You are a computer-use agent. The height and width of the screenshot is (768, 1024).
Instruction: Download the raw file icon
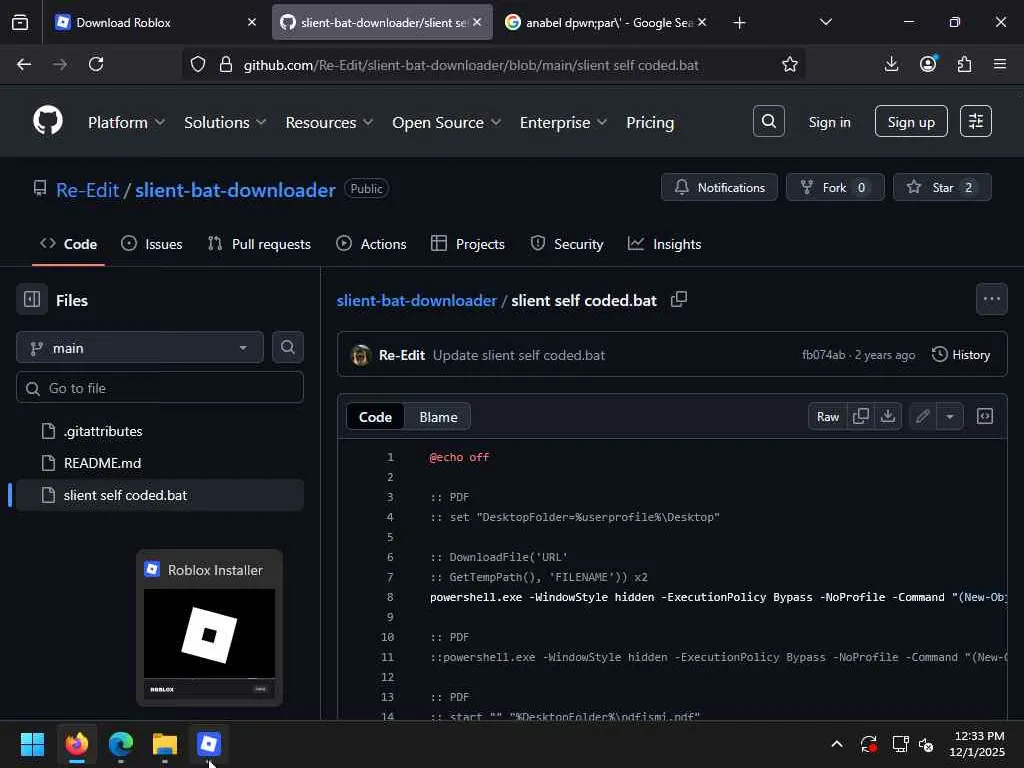coord(888,417)
